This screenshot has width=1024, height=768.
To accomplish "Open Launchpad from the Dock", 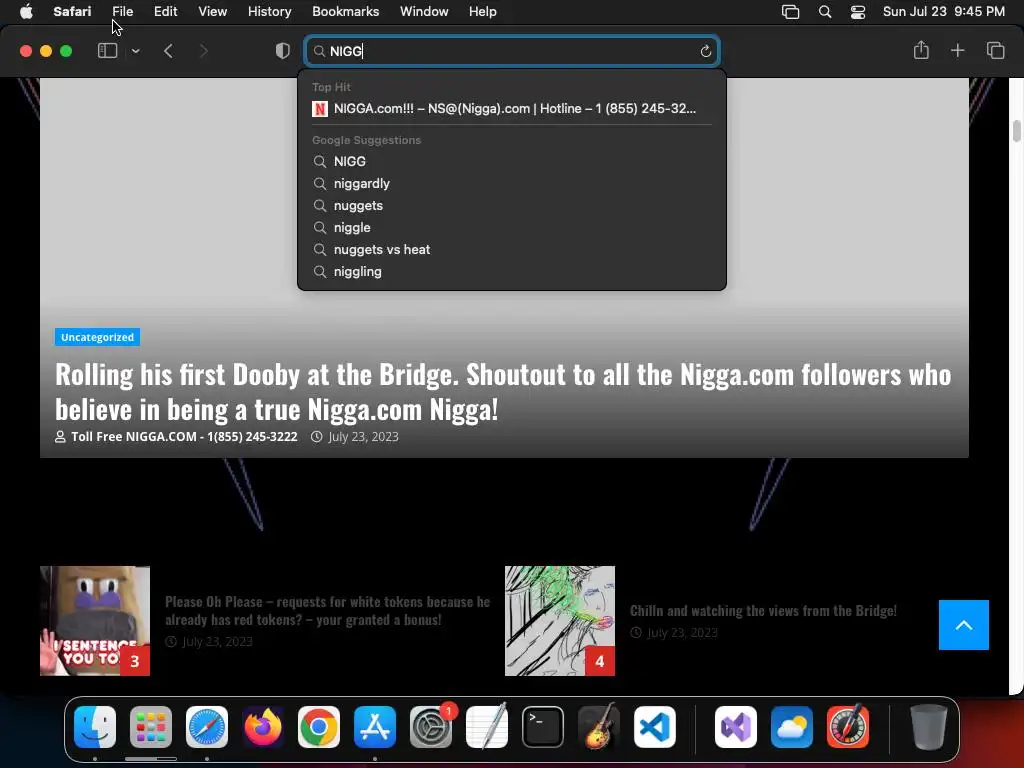I will click(x=151, y=727).
